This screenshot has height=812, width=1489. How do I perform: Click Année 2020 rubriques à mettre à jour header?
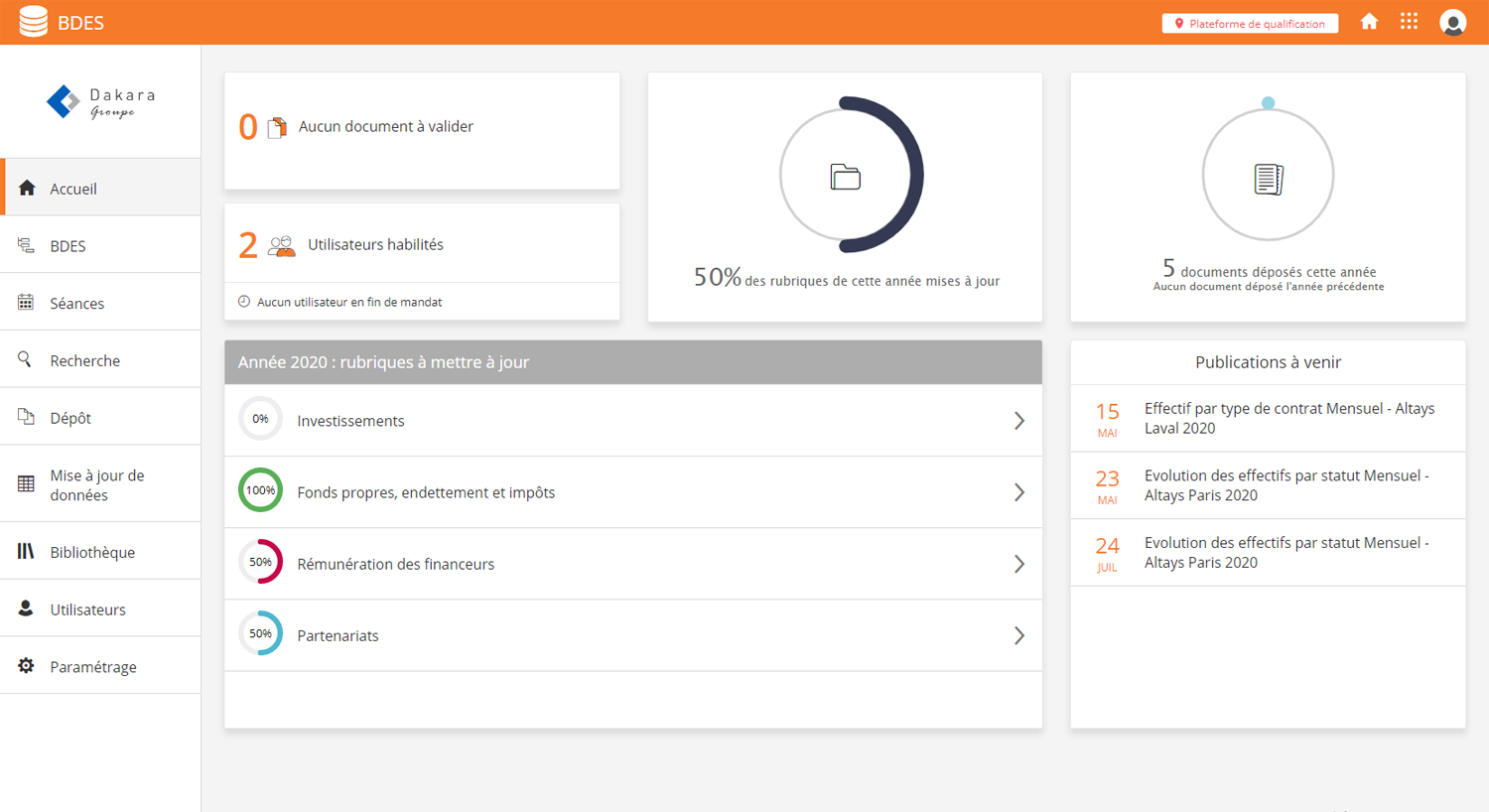pyautogui.click(x=633, y=362)
